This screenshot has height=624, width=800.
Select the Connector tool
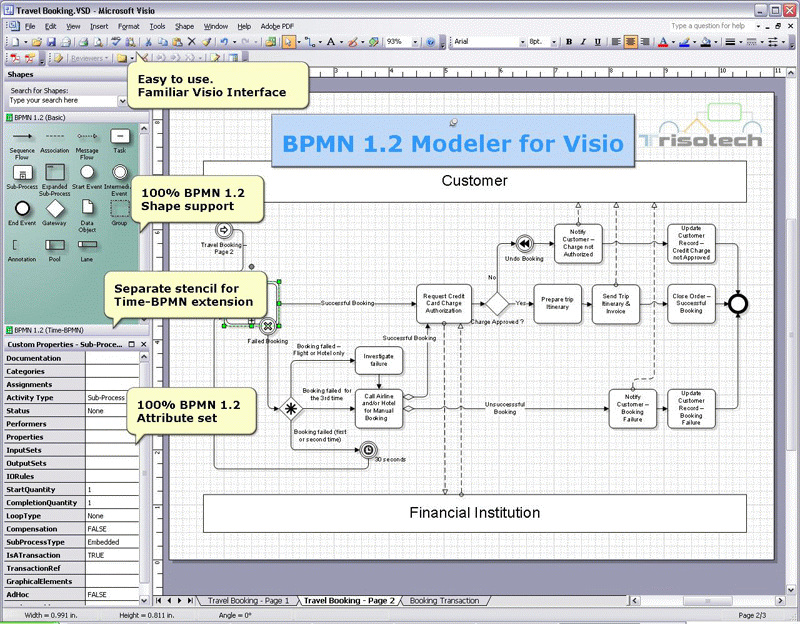point(310,42)
